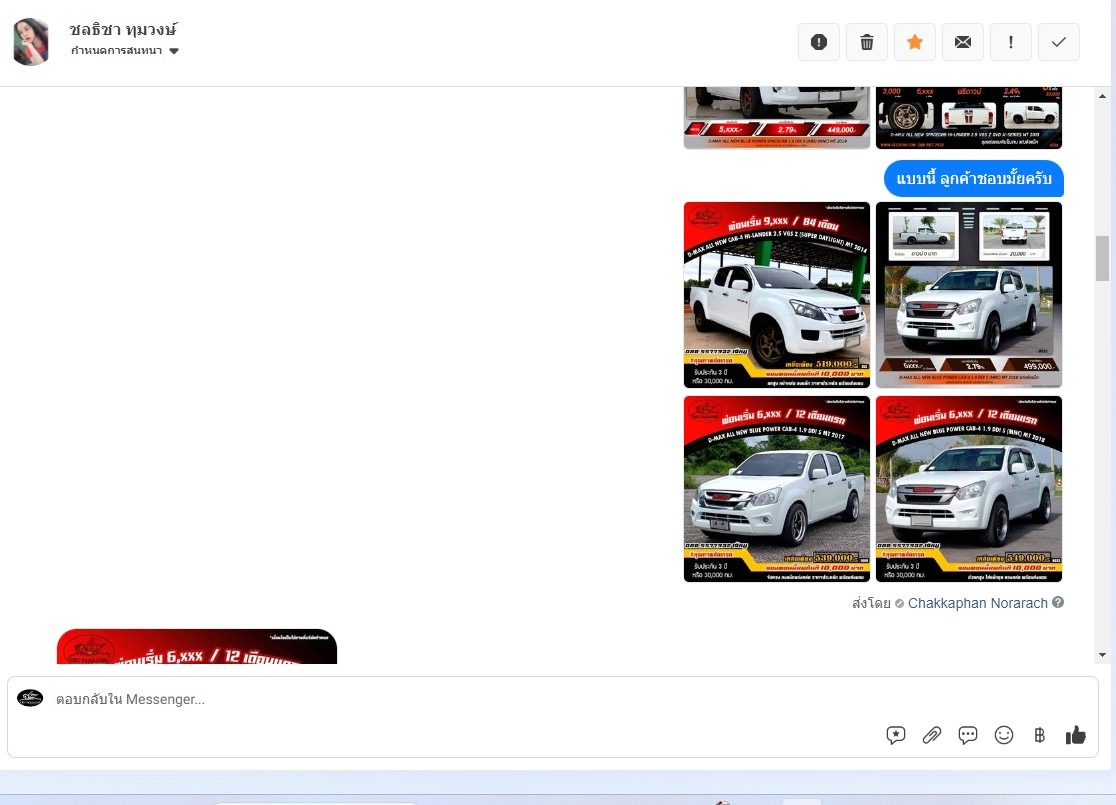
Task: Open the conversation assignment dropdown under the name
Action: (125, 51)
